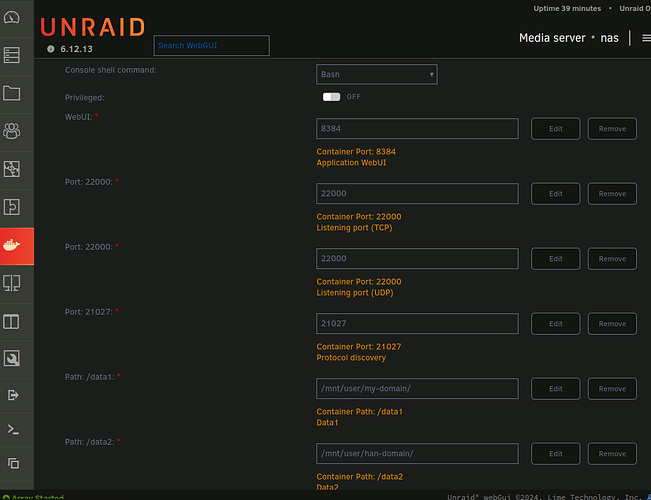Image resolution: width=651 pixels, height=500 pixels.
Task: Open the Settings puzzle icon in sidebar
Action: coord(12,169)
